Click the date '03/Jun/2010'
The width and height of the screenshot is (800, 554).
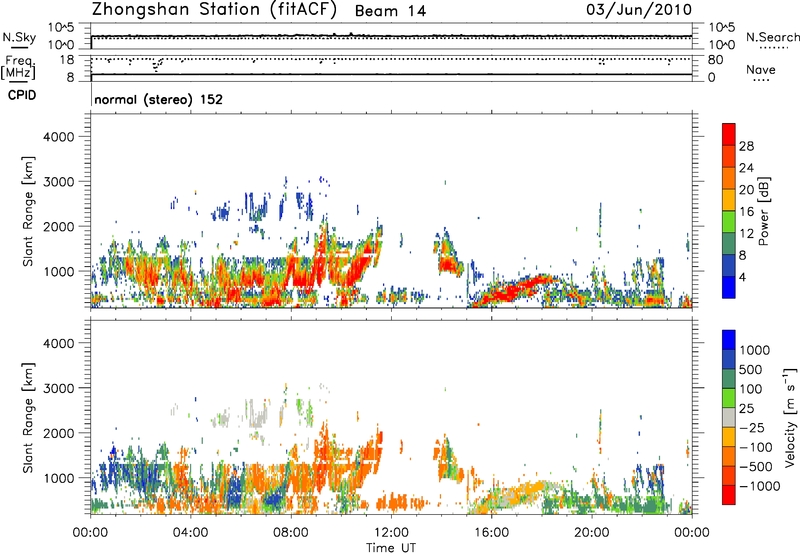[x=639, y=10]
